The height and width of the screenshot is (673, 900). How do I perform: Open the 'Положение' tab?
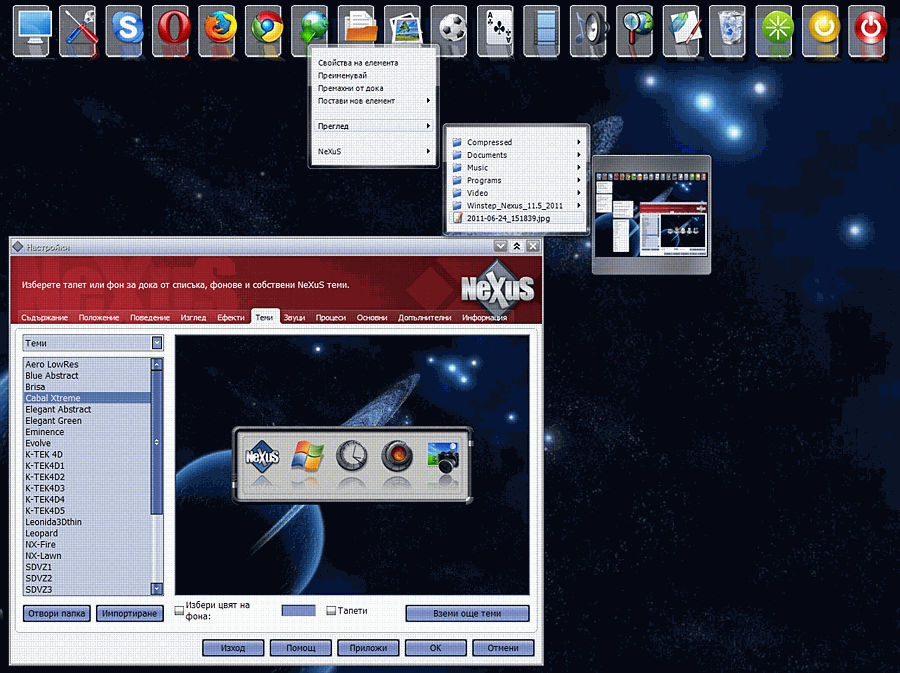99,317
